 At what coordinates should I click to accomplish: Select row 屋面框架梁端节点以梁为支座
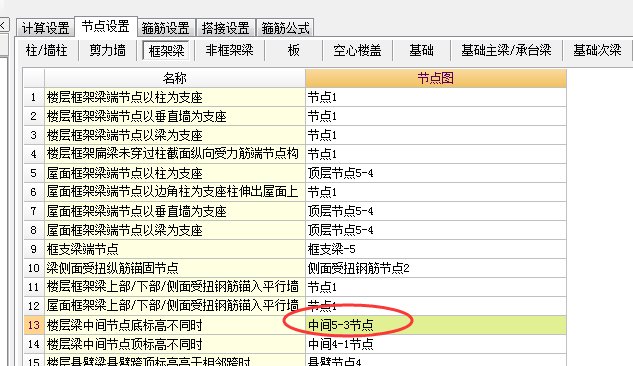175,230
